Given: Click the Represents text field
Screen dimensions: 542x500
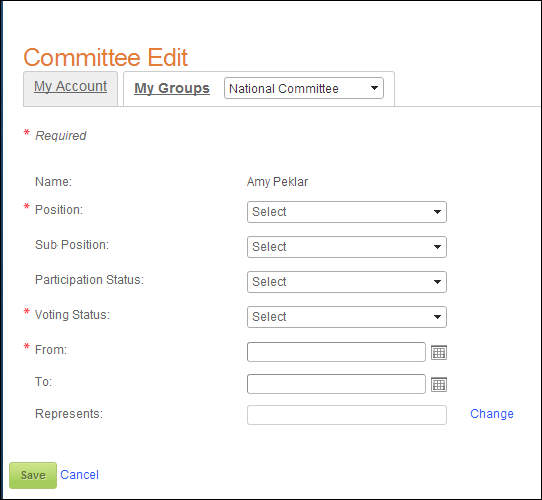Looking at the screenshot, I should (x=347, y=415).
